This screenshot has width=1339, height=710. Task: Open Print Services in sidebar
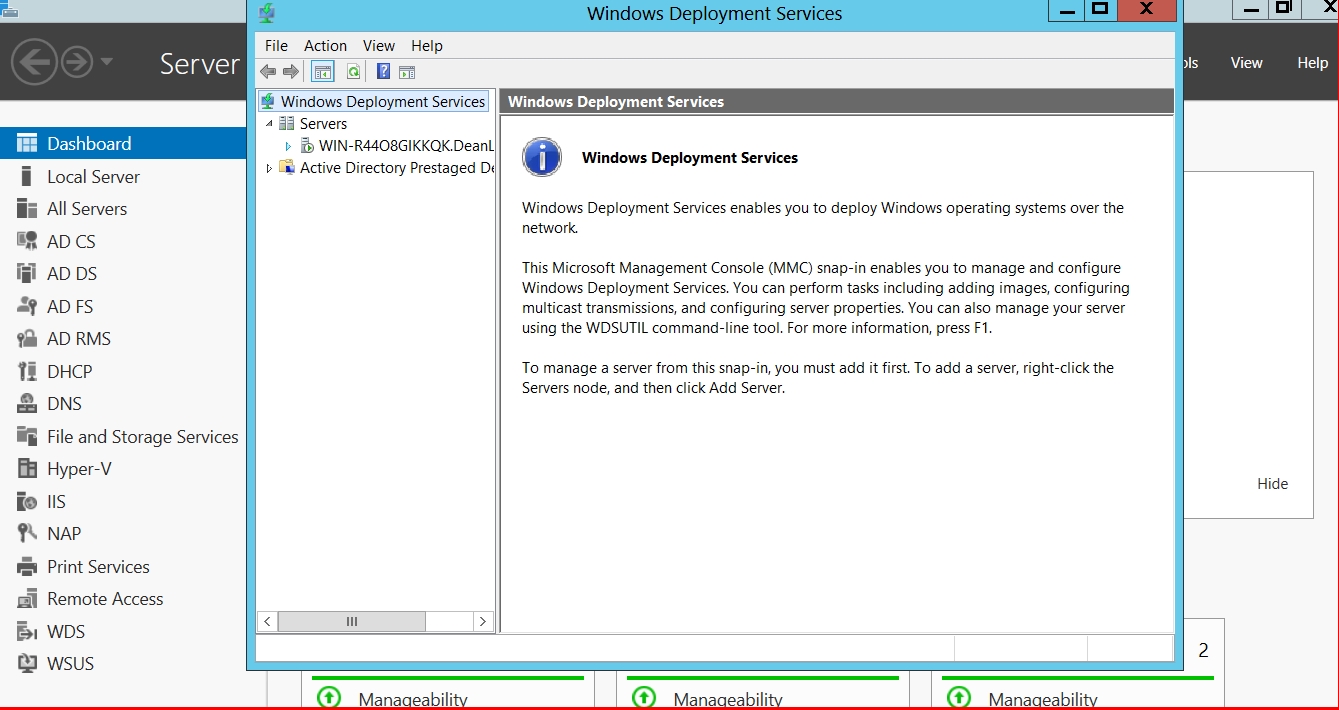pyautogui.click(x=123, y=567)
